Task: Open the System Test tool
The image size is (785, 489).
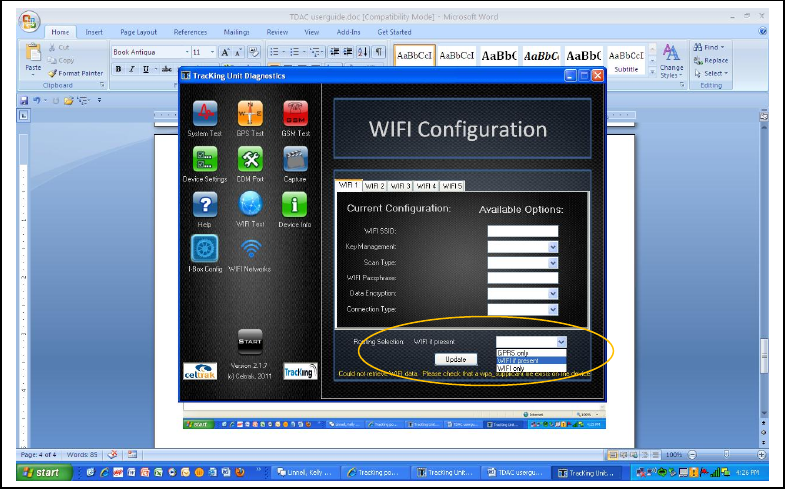Action: (205, 114)
